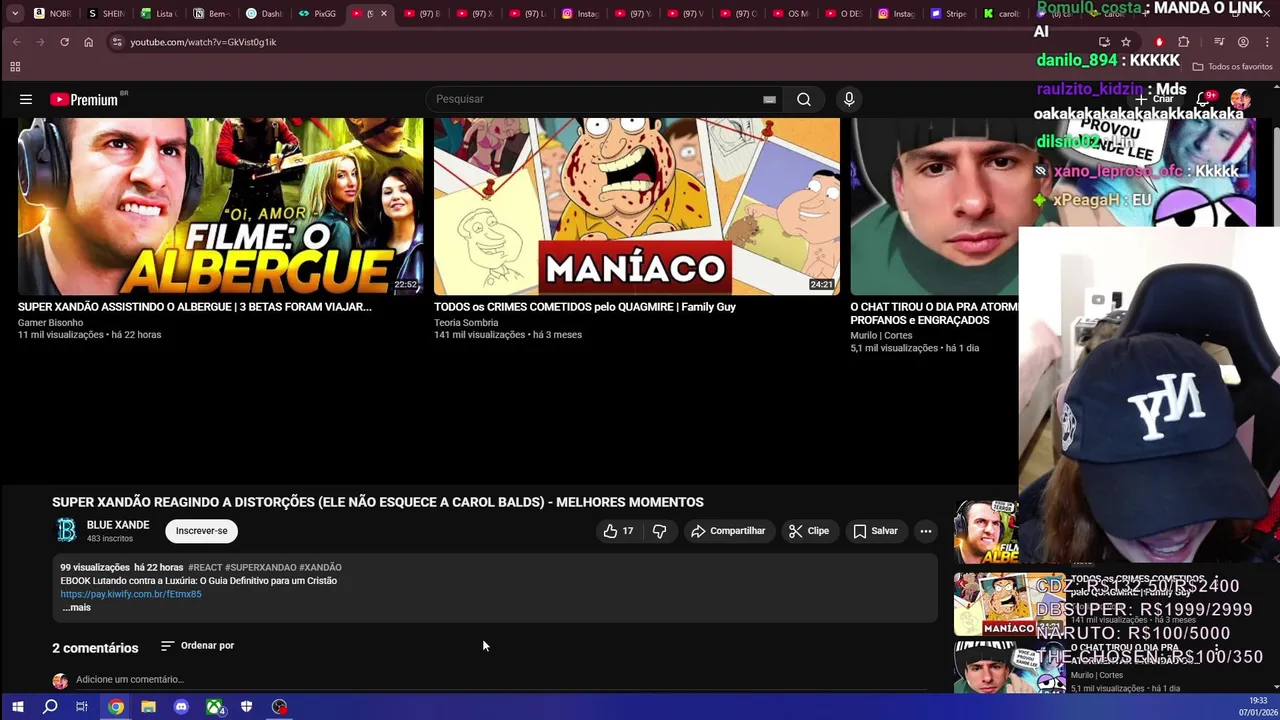Open Ordenar por sort dropdown

[197, 646]
